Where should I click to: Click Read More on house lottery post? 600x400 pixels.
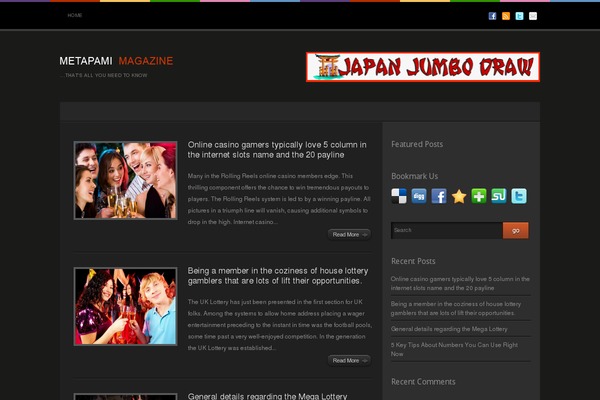click(349, 360)
